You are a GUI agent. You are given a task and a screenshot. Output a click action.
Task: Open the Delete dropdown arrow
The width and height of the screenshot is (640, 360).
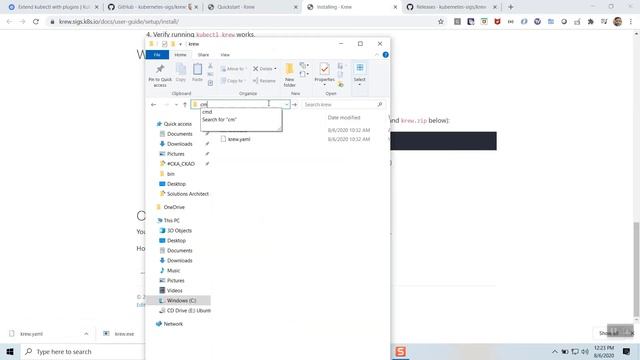pos(275,69)
